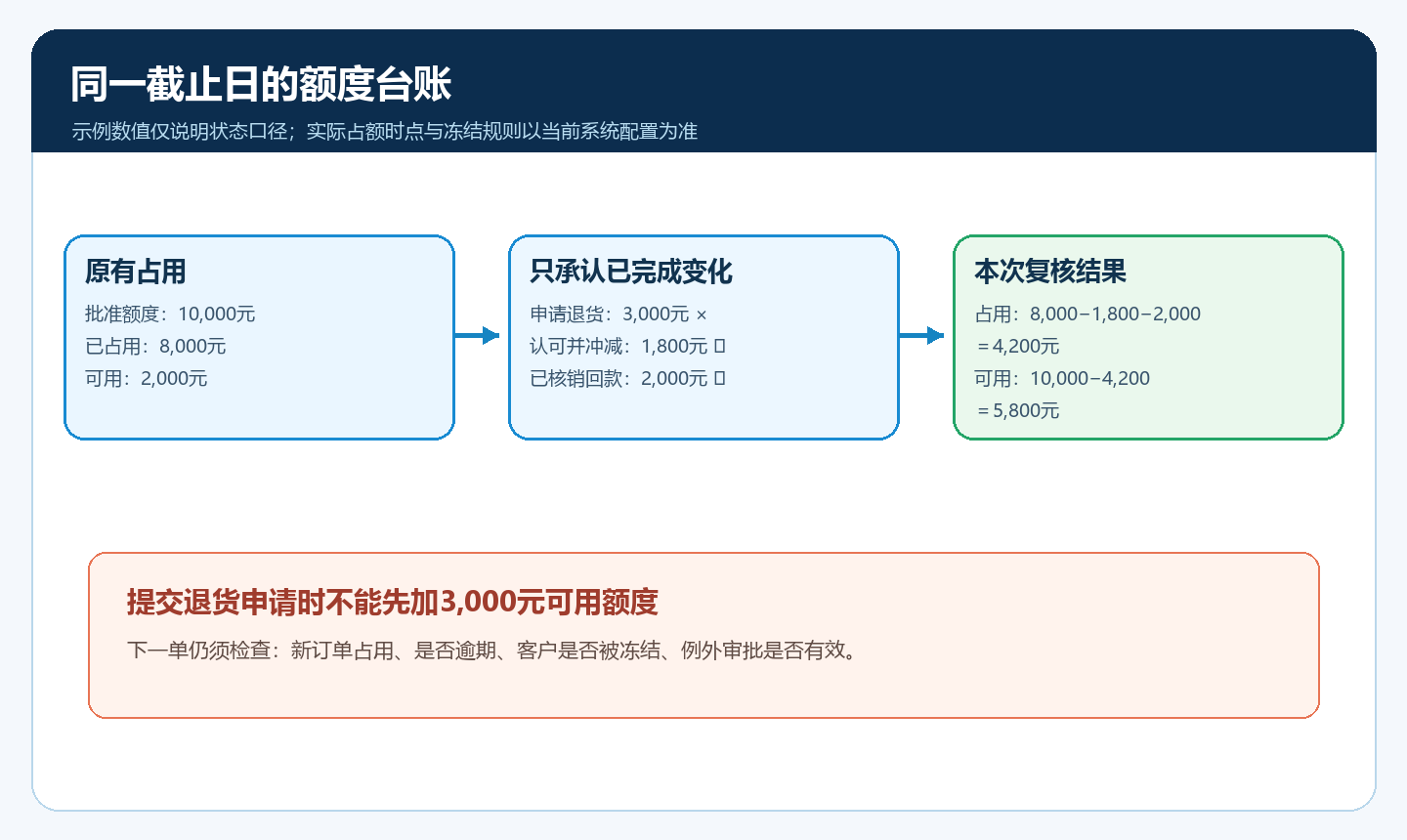Click the 只承认已完成变化 card heading
Screen dimensions: 1407x840
tap(631, 272)
